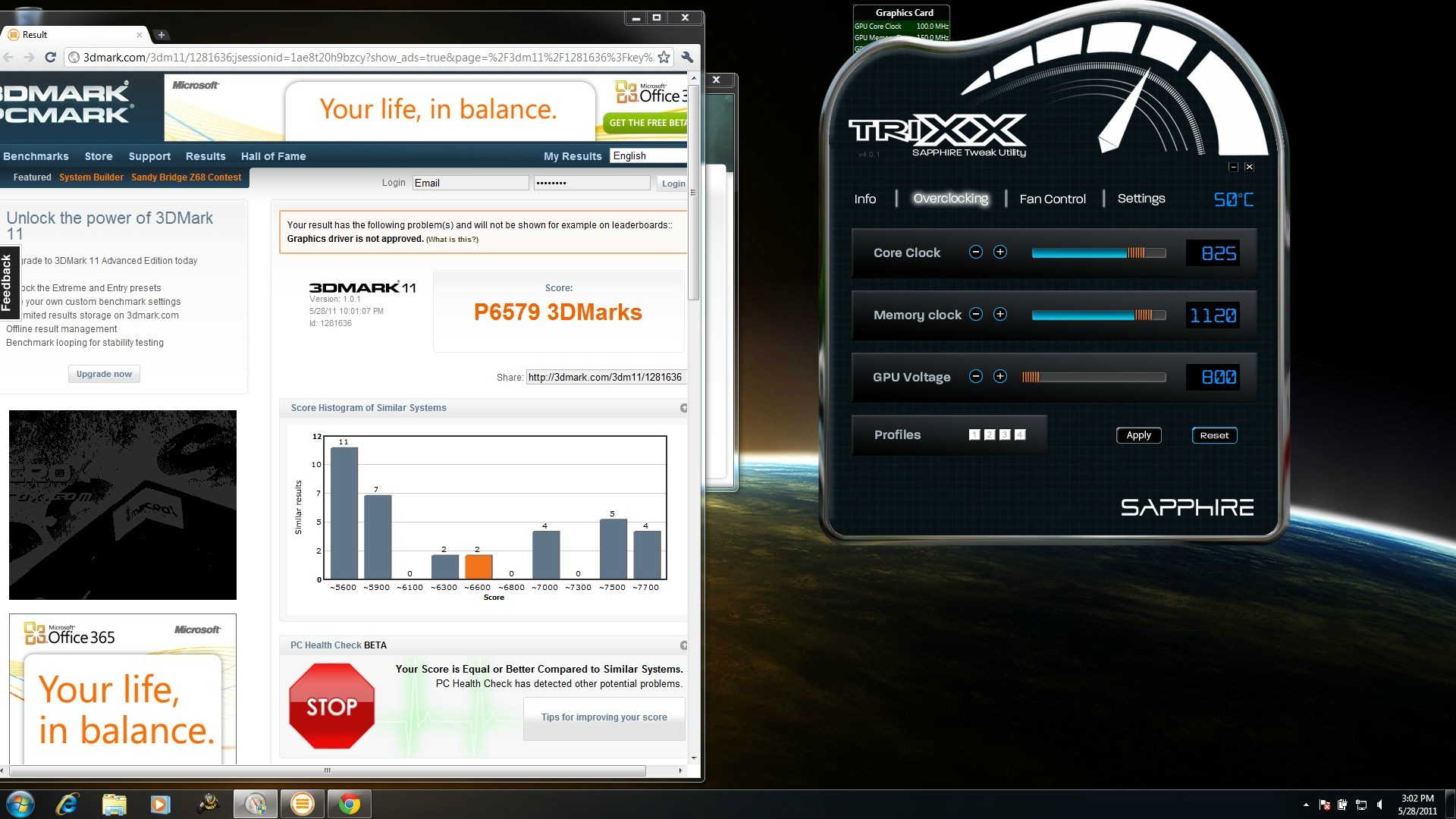Select TRIXX profile slot 2
Viewport: 1456px width, 819px height.
(990, 435)
